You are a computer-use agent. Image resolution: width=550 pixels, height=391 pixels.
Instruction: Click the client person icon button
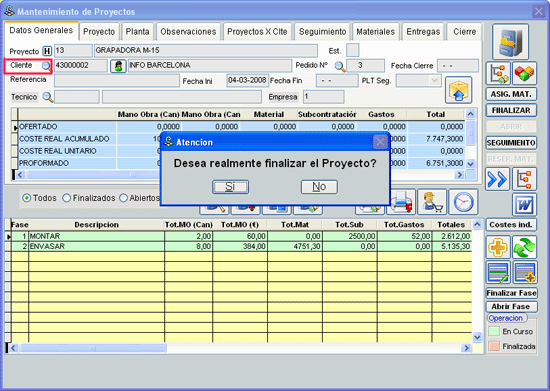click(x=118, y=66)
